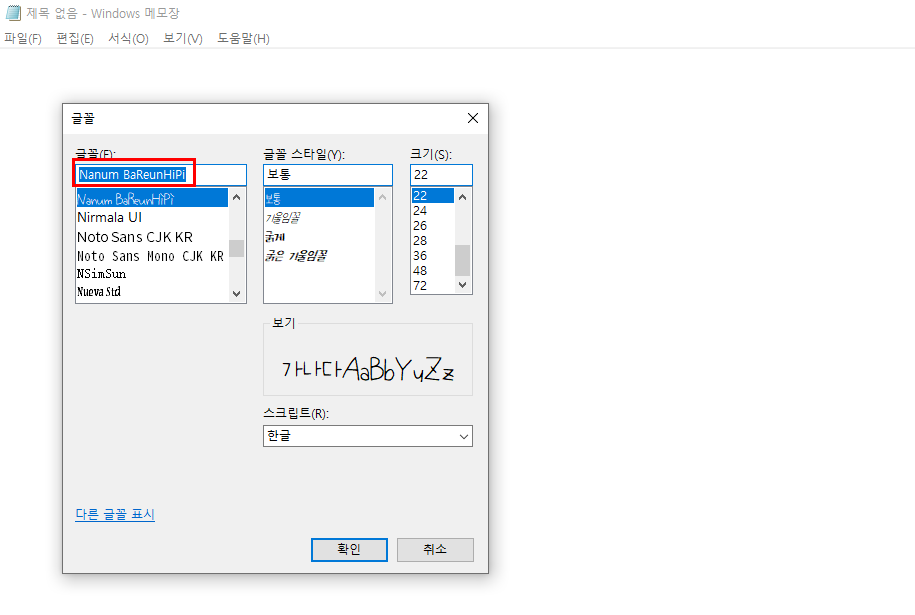Click the font list's up scroll arrow
This screenshot has width=915, height=615.
click(236, 197)
